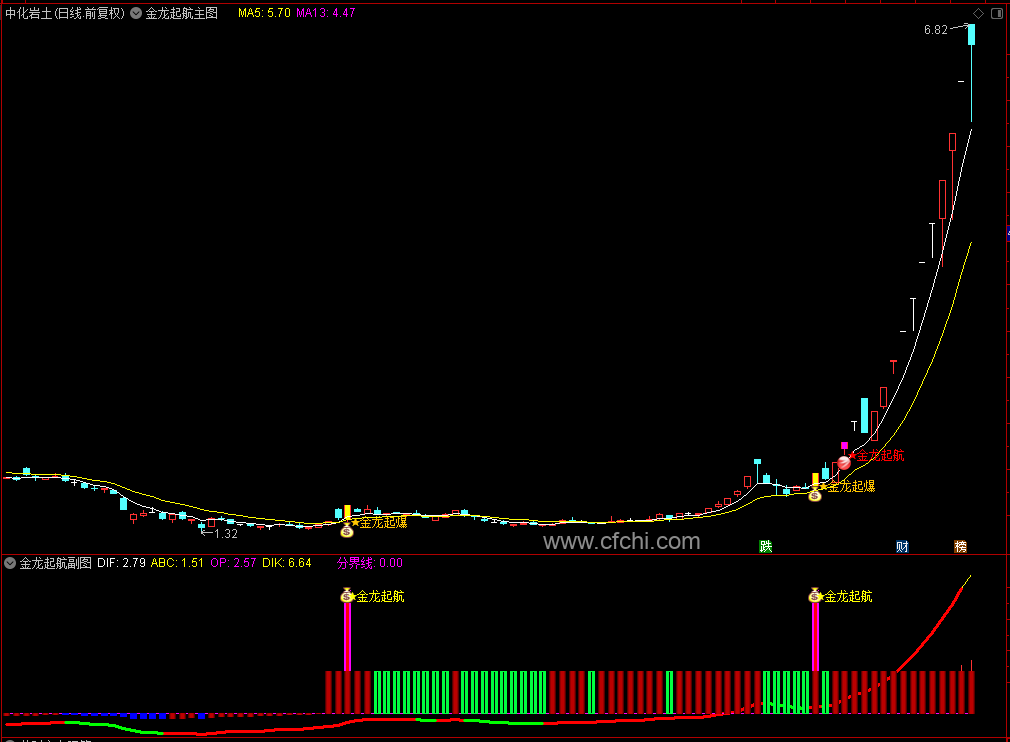The width and height of the screenshot is (1010, 742).
Task: Expand the partially visible bottom panel's dropdown arrow
Action: [x=10, y=741]
